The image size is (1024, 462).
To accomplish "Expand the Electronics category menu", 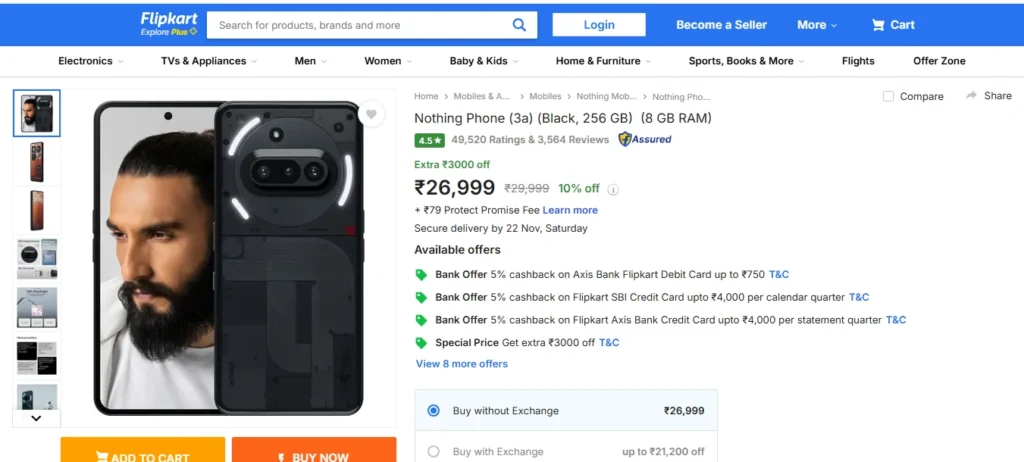I will click(x=91, y=61).
